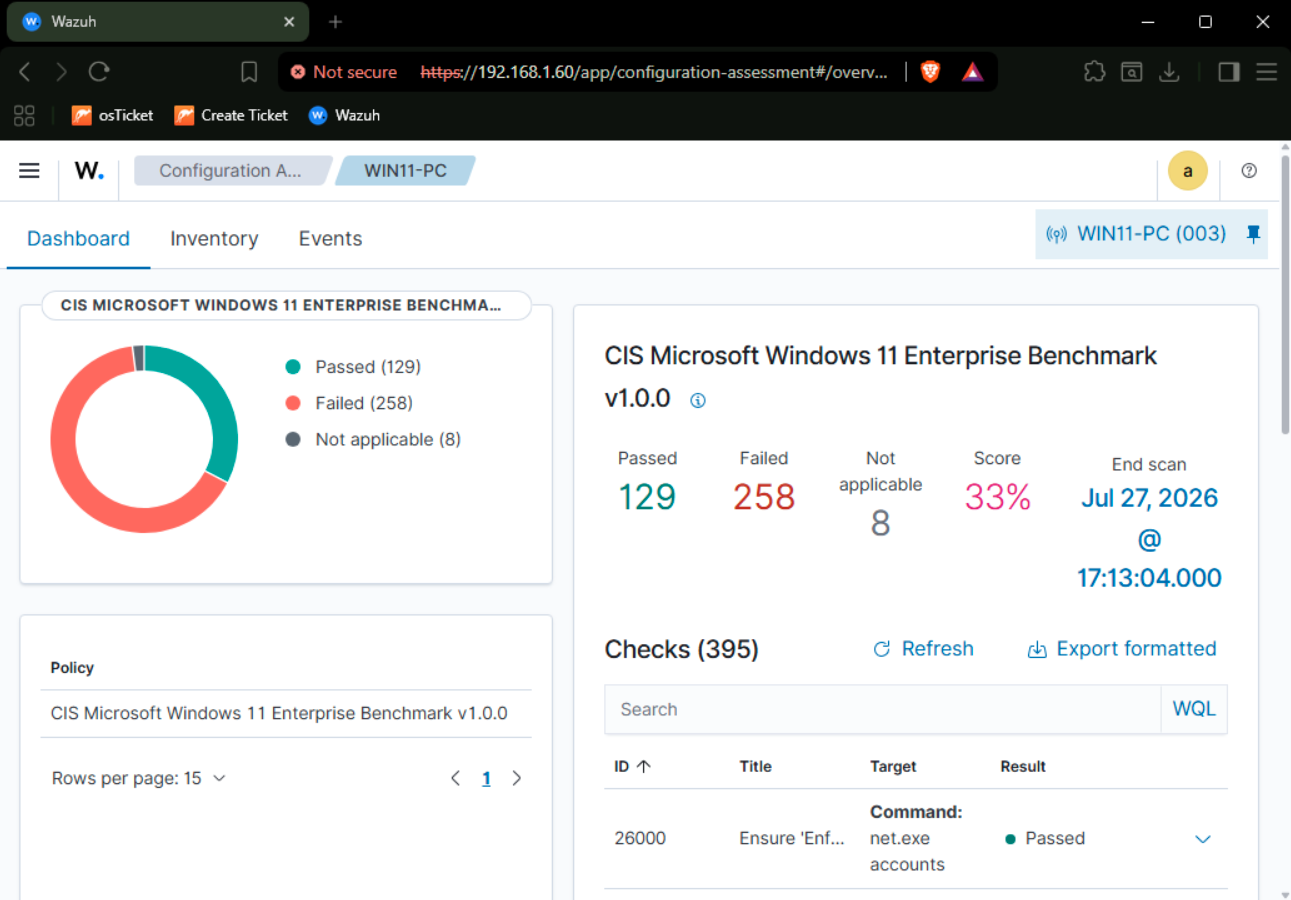Bookmark this page
Viewport: 1291px width, 900px height.
[x=249, y=72]
